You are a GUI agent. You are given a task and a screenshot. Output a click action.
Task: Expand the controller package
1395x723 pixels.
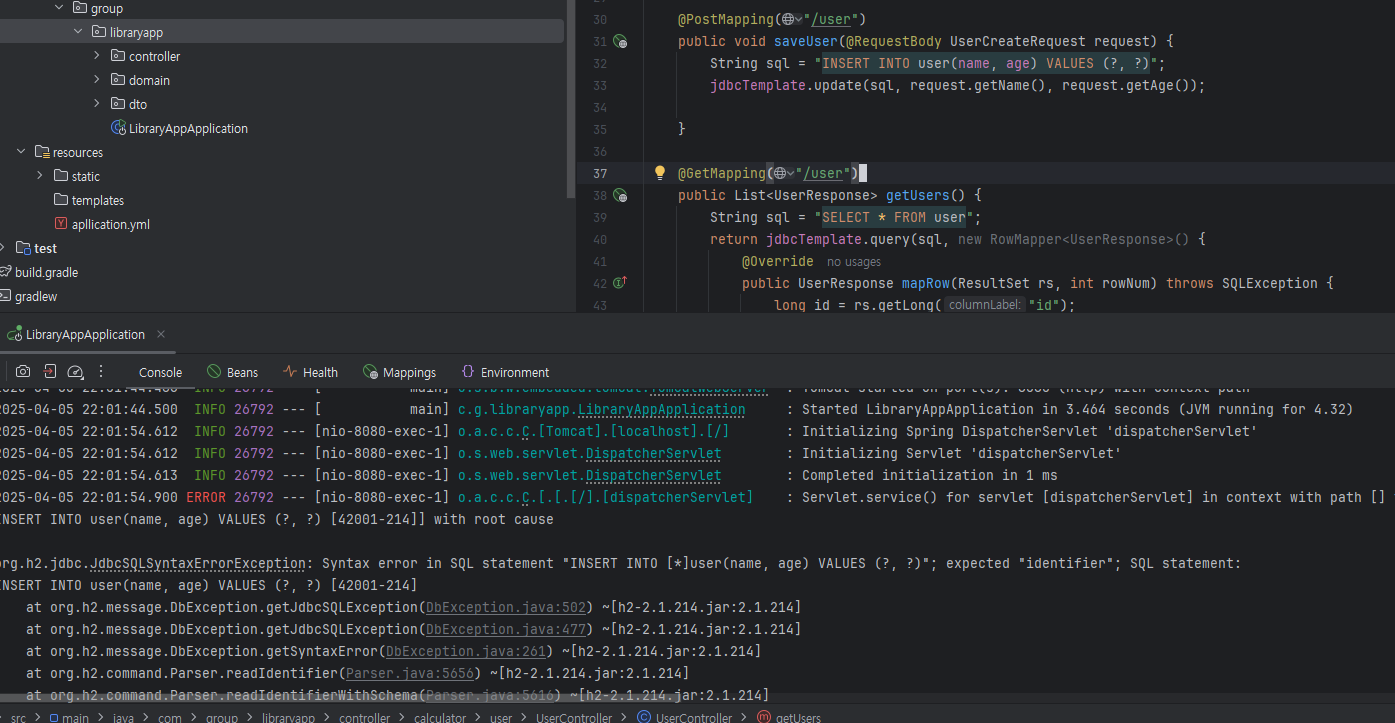(97, 56)
